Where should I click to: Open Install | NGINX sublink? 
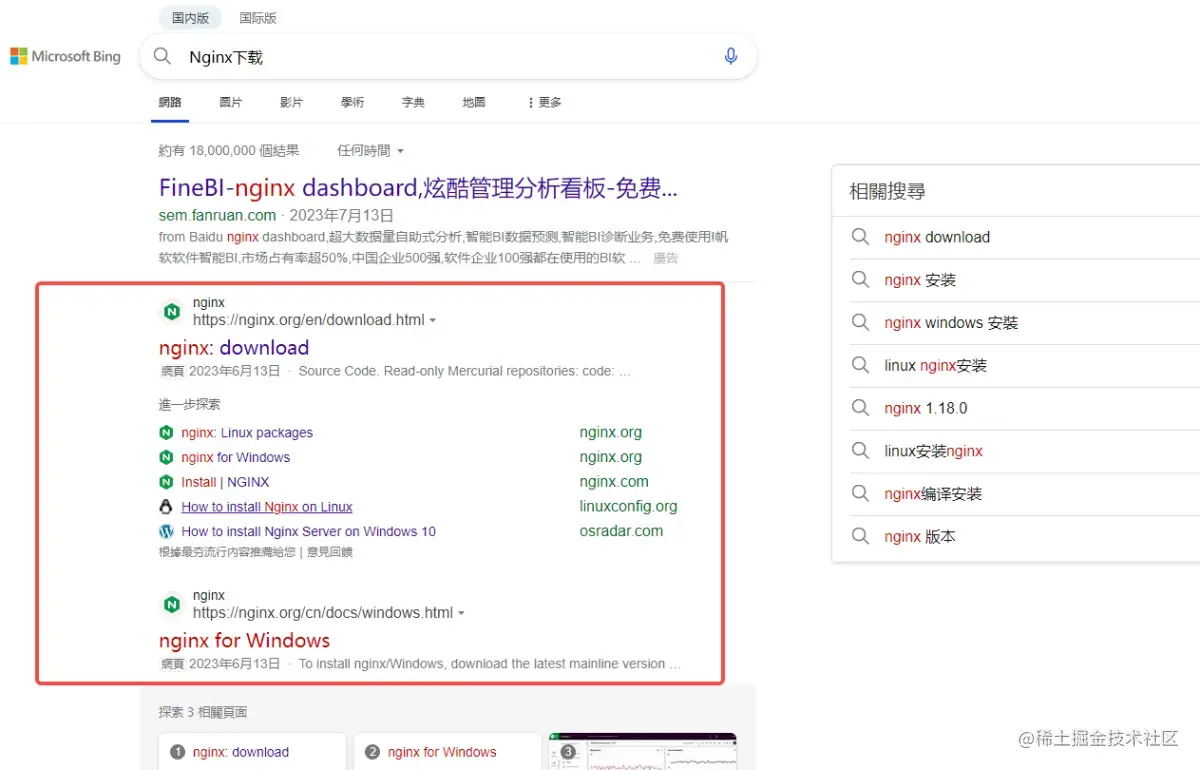(226, 482)
